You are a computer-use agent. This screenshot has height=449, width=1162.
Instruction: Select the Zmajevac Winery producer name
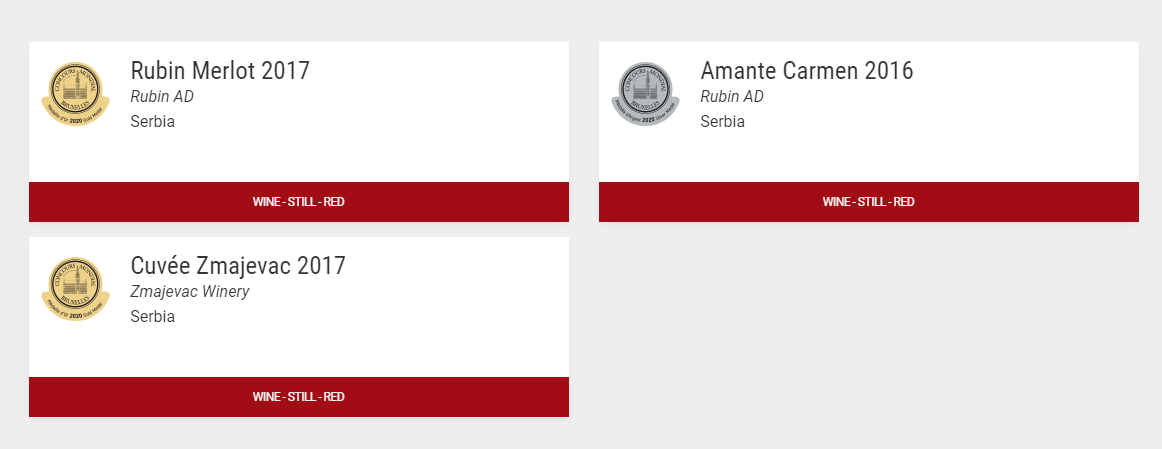190,291
